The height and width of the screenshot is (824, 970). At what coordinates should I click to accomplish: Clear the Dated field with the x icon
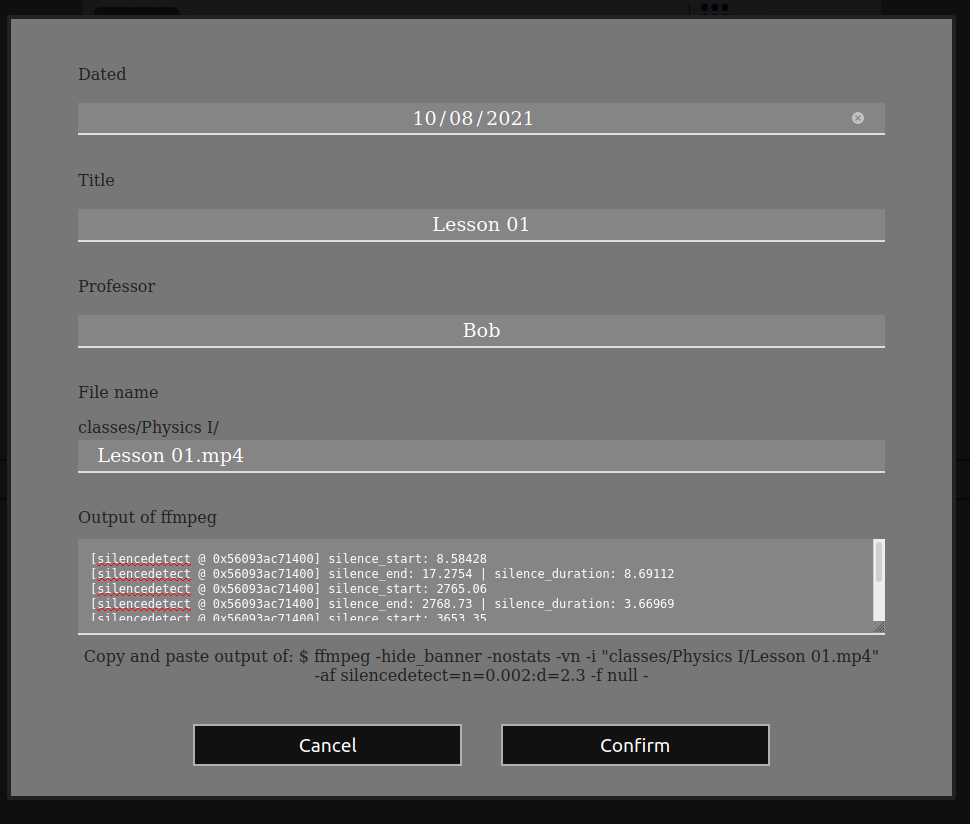857,118
